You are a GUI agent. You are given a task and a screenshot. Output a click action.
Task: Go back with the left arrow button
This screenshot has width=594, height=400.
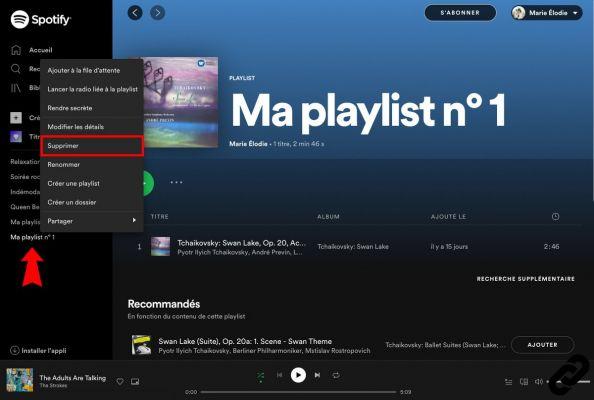(135, 13)
